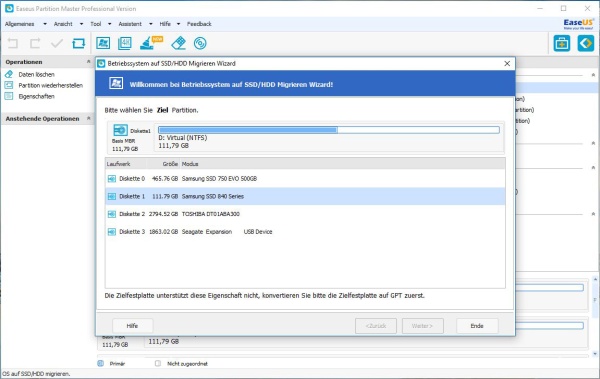Expand the Allgemeines dropdown arrow
Viewport: 600px width, 379px height.
45,24
